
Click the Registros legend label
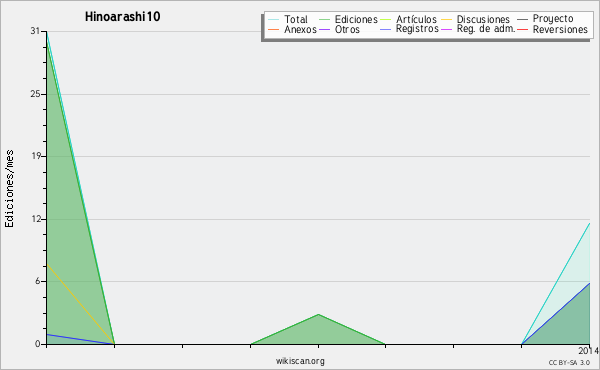coord(417,29)
